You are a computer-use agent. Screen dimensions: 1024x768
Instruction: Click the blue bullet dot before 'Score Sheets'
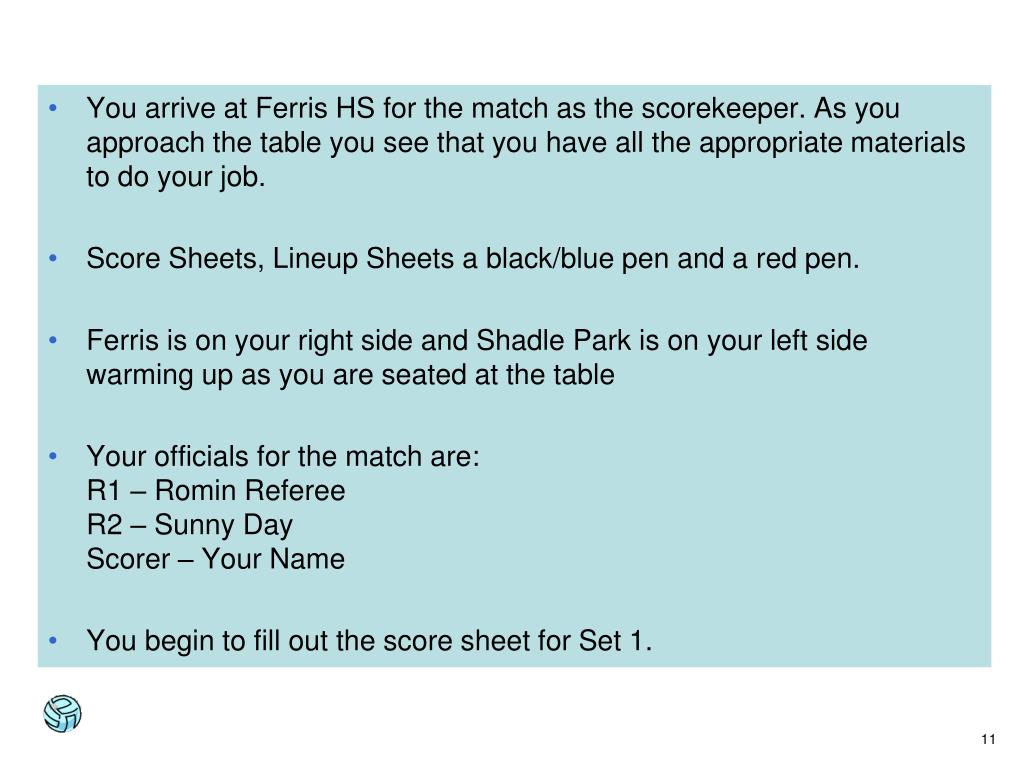pyautogui.click(x=54, y=259)
